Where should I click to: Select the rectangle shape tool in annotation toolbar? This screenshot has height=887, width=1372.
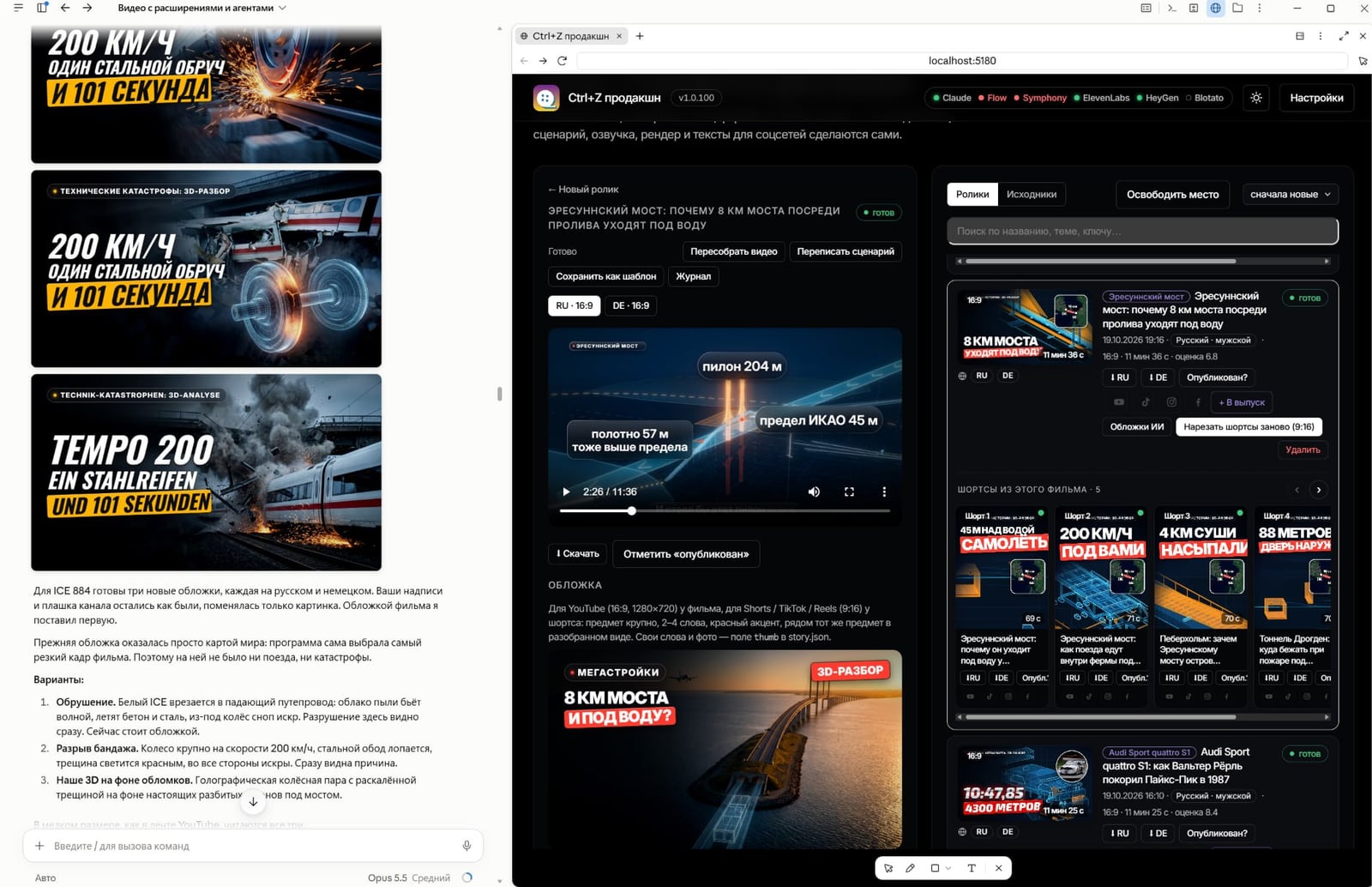point(935,868)
